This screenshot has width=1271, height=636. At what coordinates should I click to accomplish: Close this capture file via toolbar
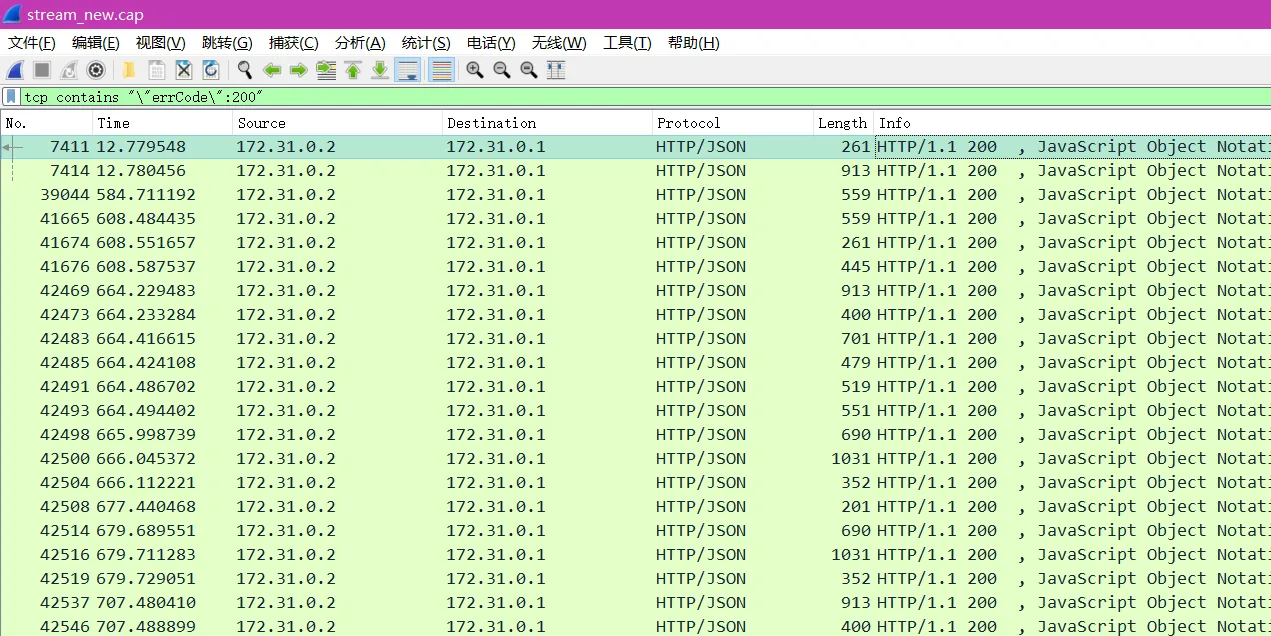[184, 70]
